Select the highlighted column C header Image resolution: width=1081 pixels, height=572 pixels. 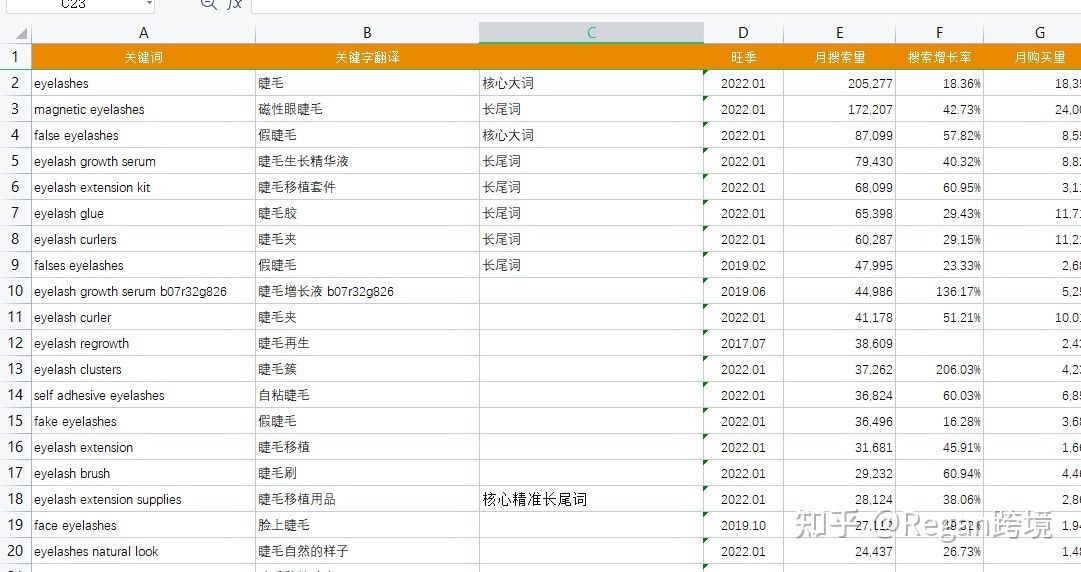coord(591,33)
